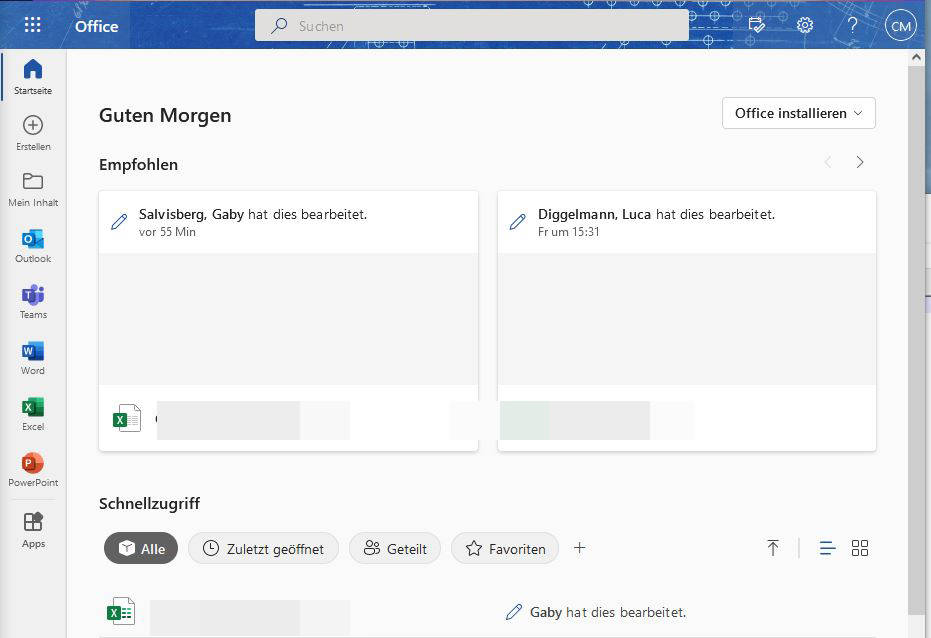Click Empfohlen heading
The width and height of the screenshot is (931, 638).
tap(138, 164)
